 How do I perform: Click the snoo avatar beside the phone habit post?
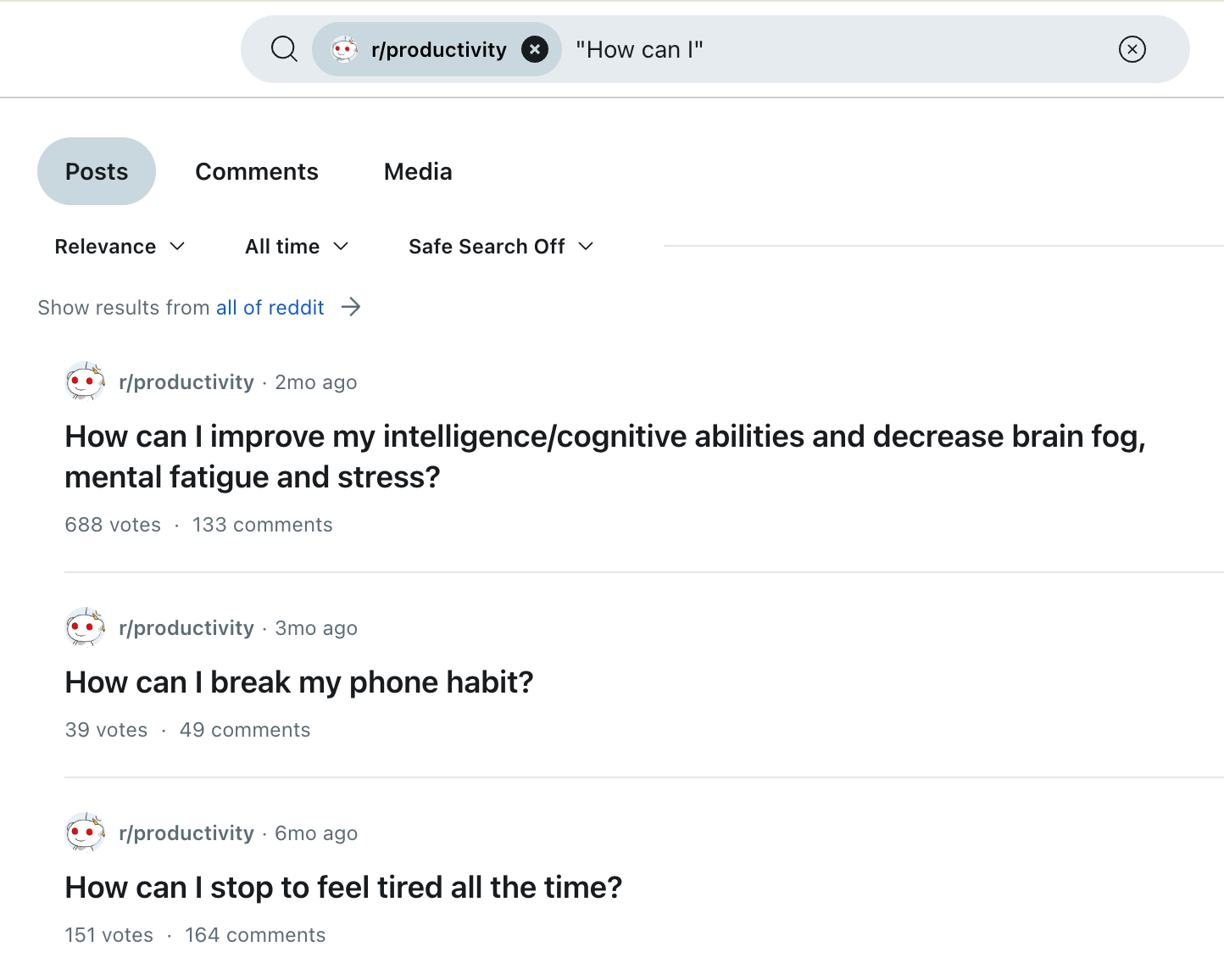coord(85,627)
